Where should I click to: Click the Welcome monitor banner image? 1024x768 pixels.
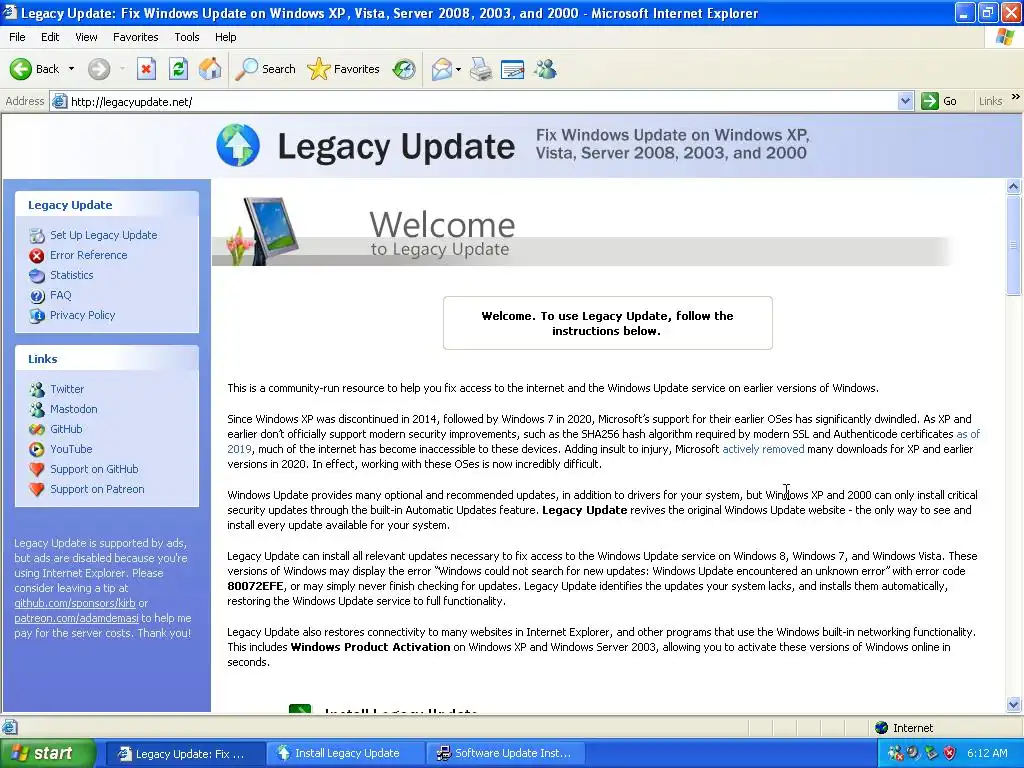click(x=264, y=230)
